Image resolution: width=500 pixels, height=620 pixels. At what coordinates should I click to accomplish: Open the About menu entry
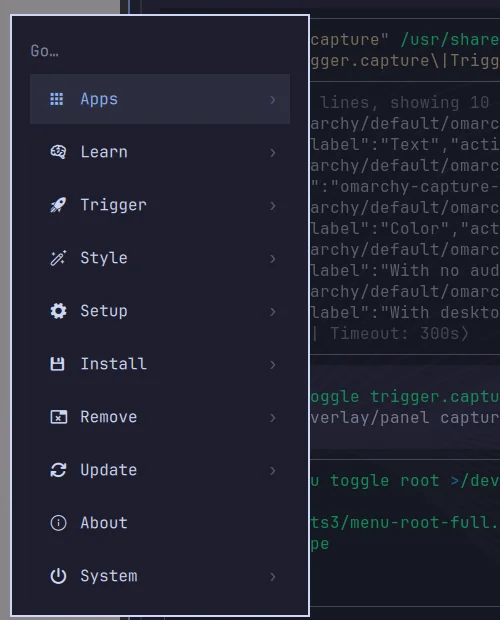[x=160, y=523]
